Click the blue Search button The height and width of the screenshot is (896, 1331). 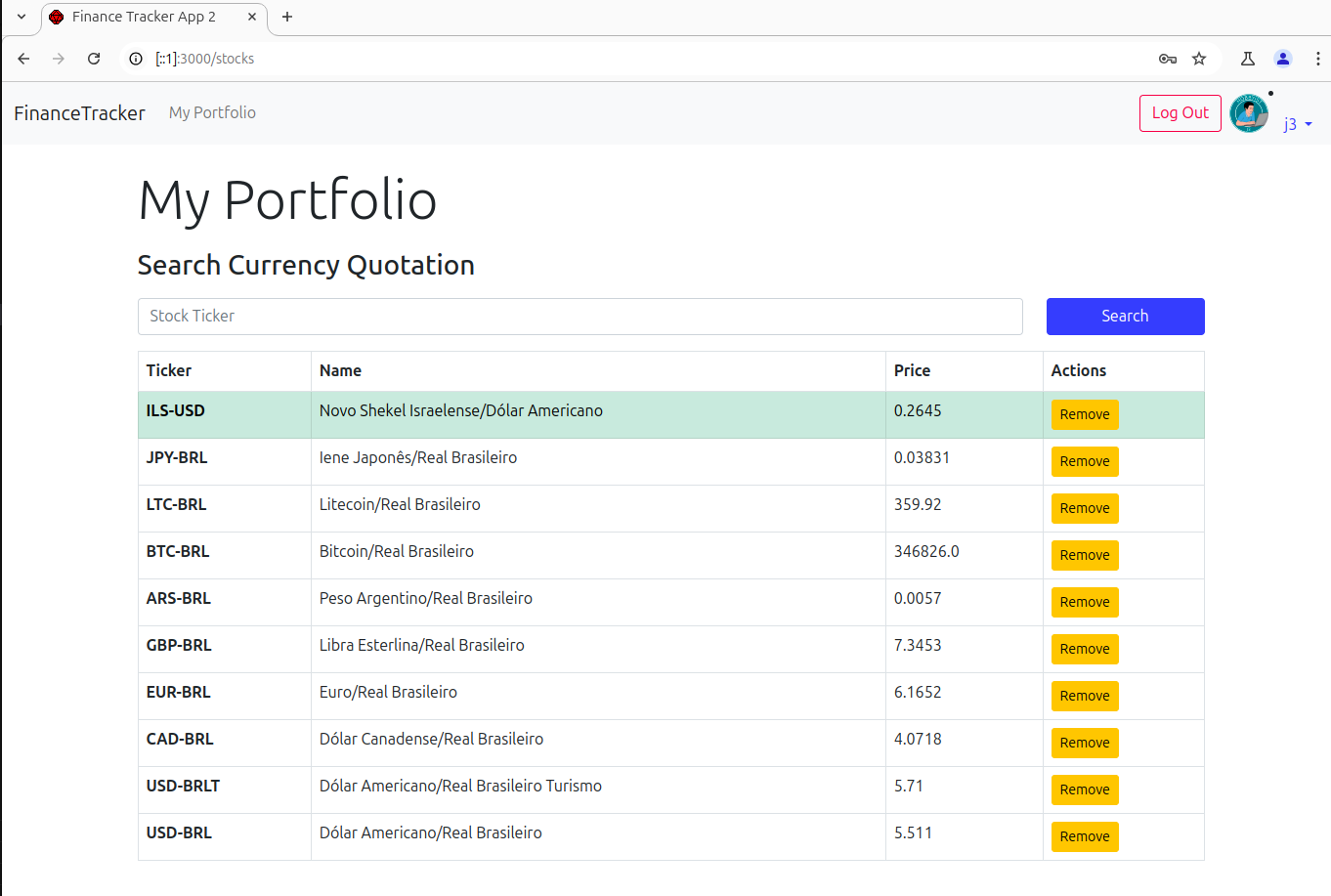coord(1126,317)
